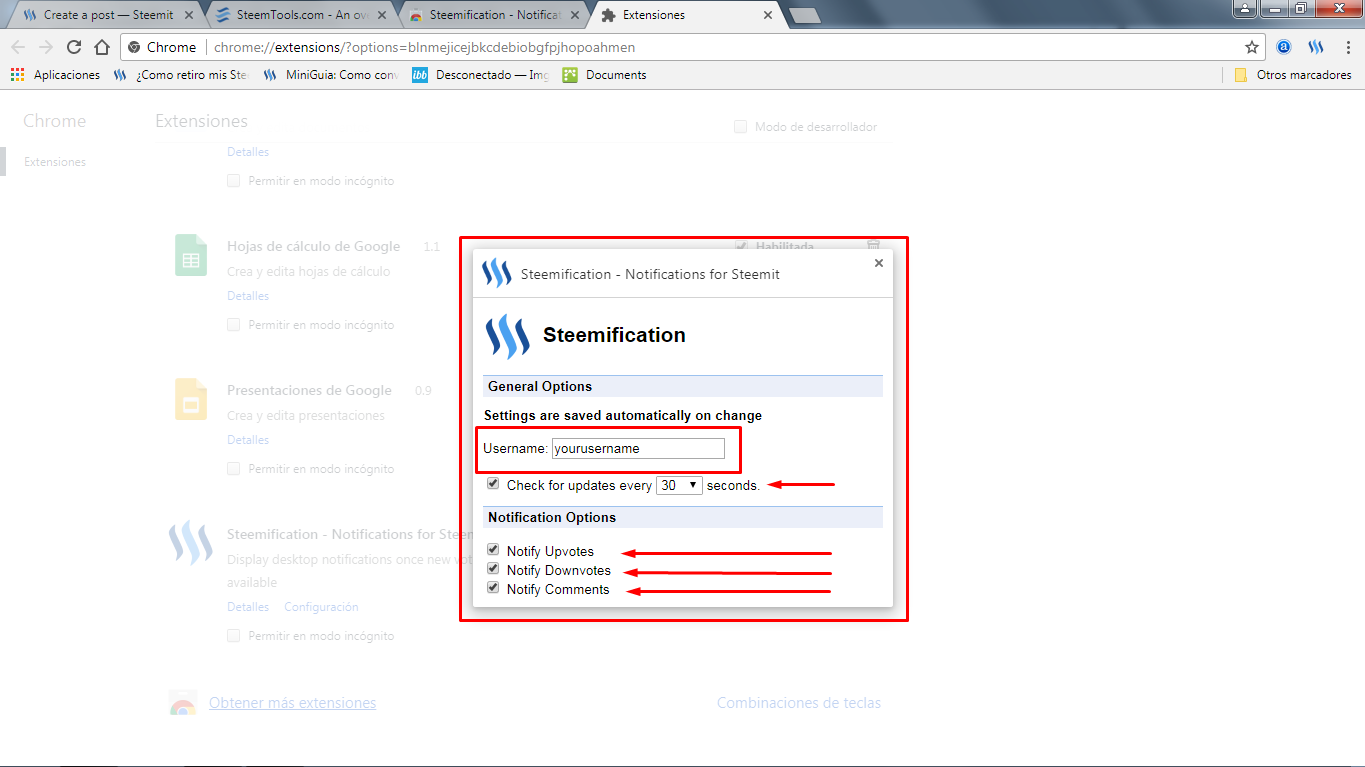The image size is (1365, 767).
Task: Toggle Habilitada for Hojas de cálculo de Google
Action: (741, 246)
